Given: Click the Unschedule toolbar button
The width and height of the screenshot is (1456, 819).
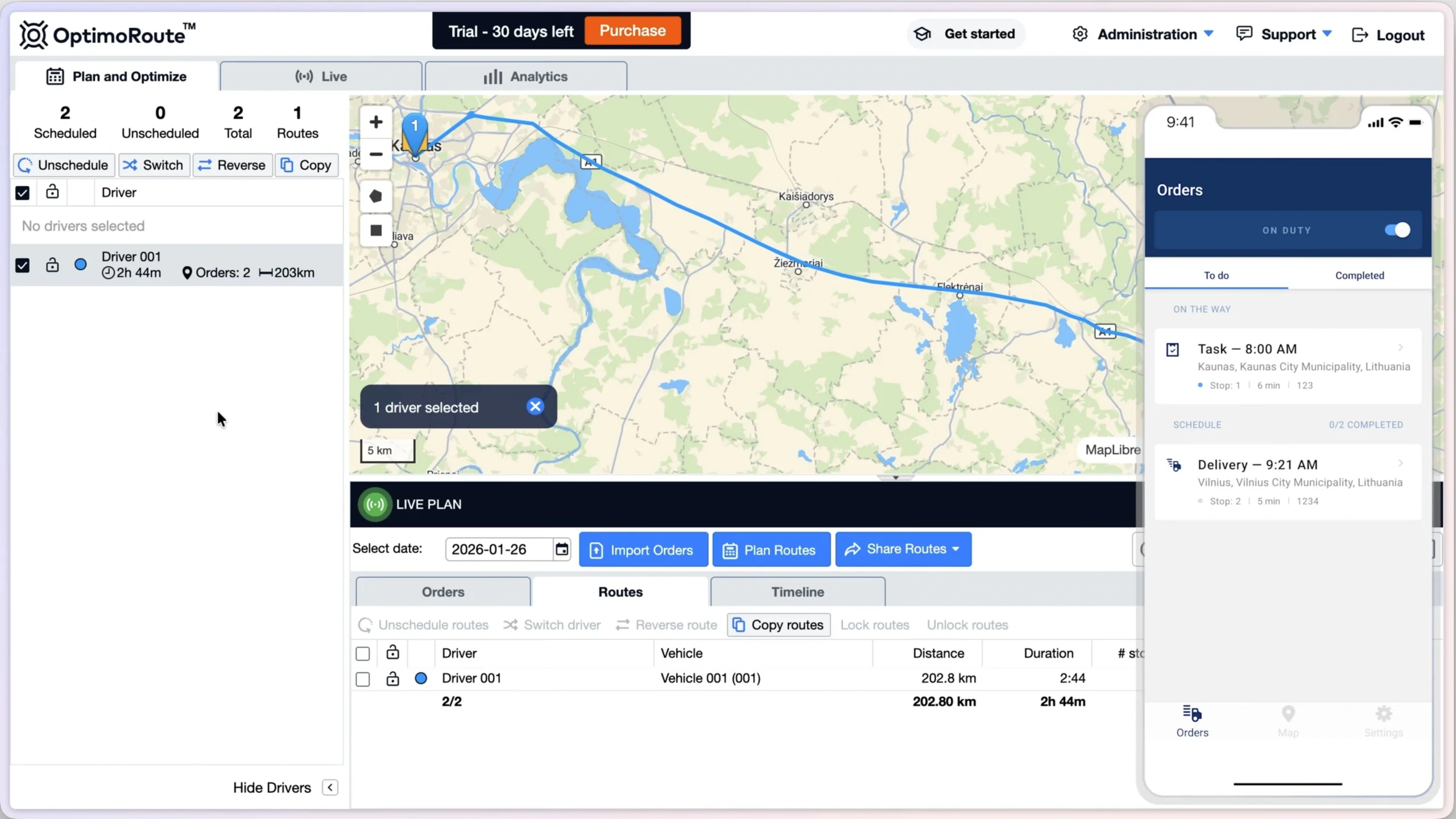Looking at the screenshot, I should point(64,165).
